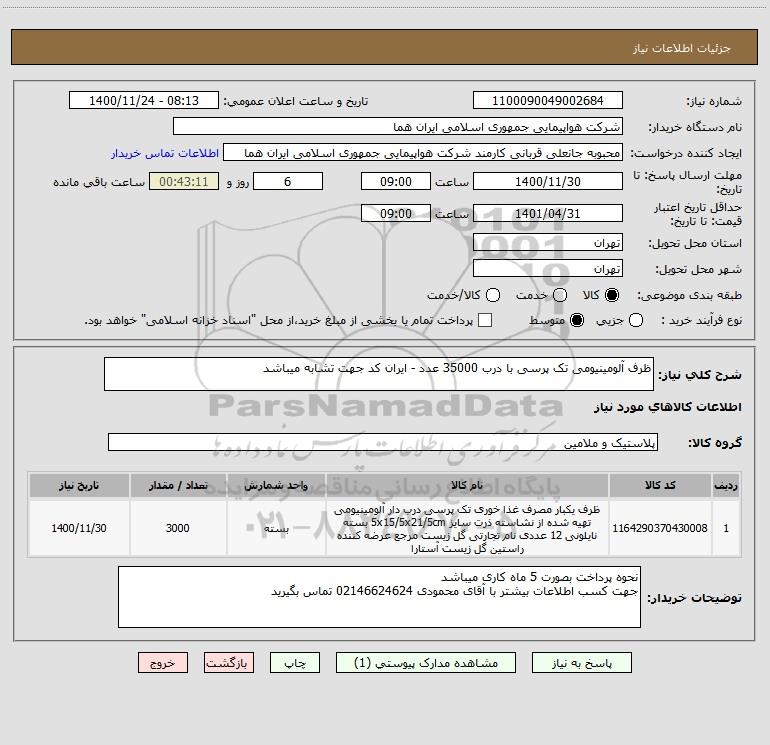Click the توضیحات خریدار text area
770x745 pixels.
coord(379,597)
